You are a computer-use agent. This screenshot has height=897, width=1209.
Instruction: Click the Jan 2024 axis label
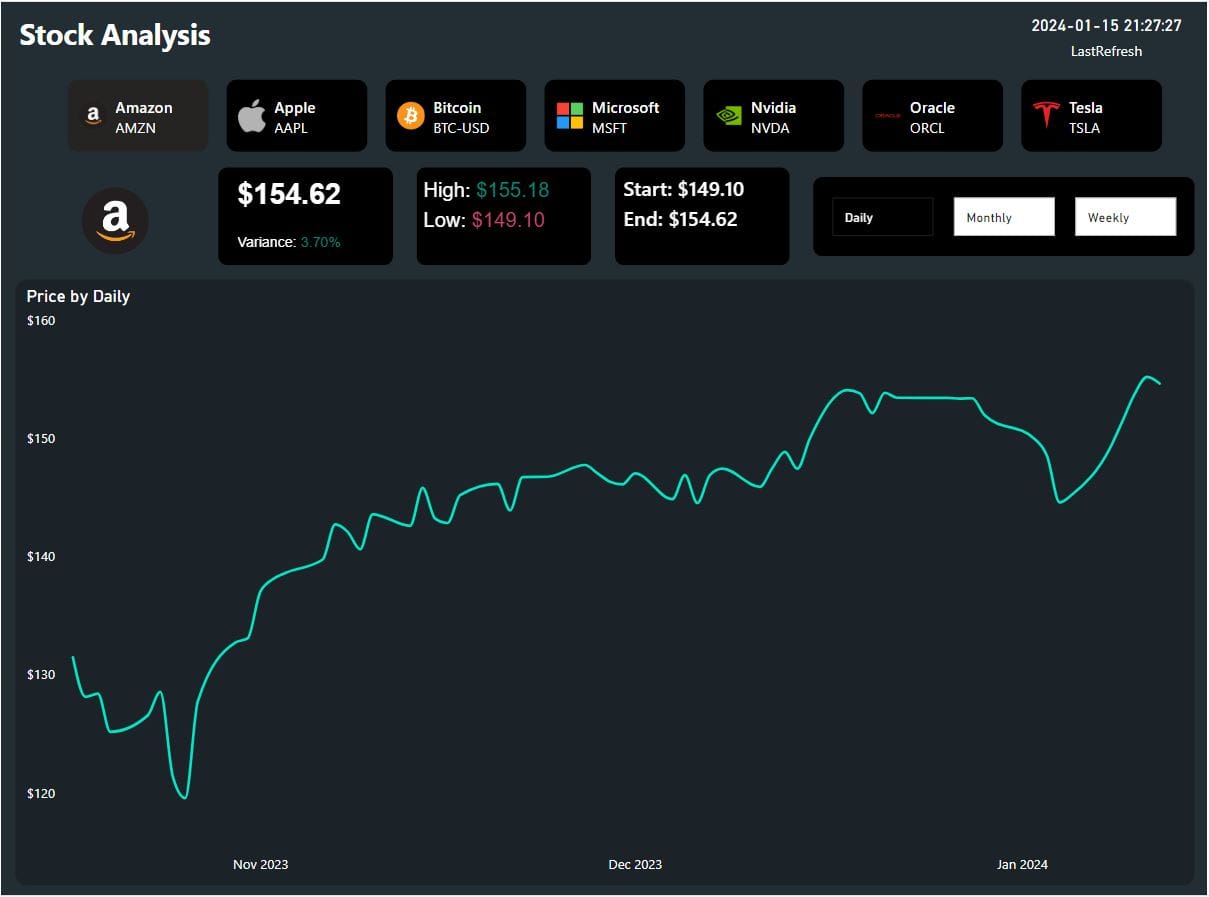pyautogui.click(x=1022, y=864)
